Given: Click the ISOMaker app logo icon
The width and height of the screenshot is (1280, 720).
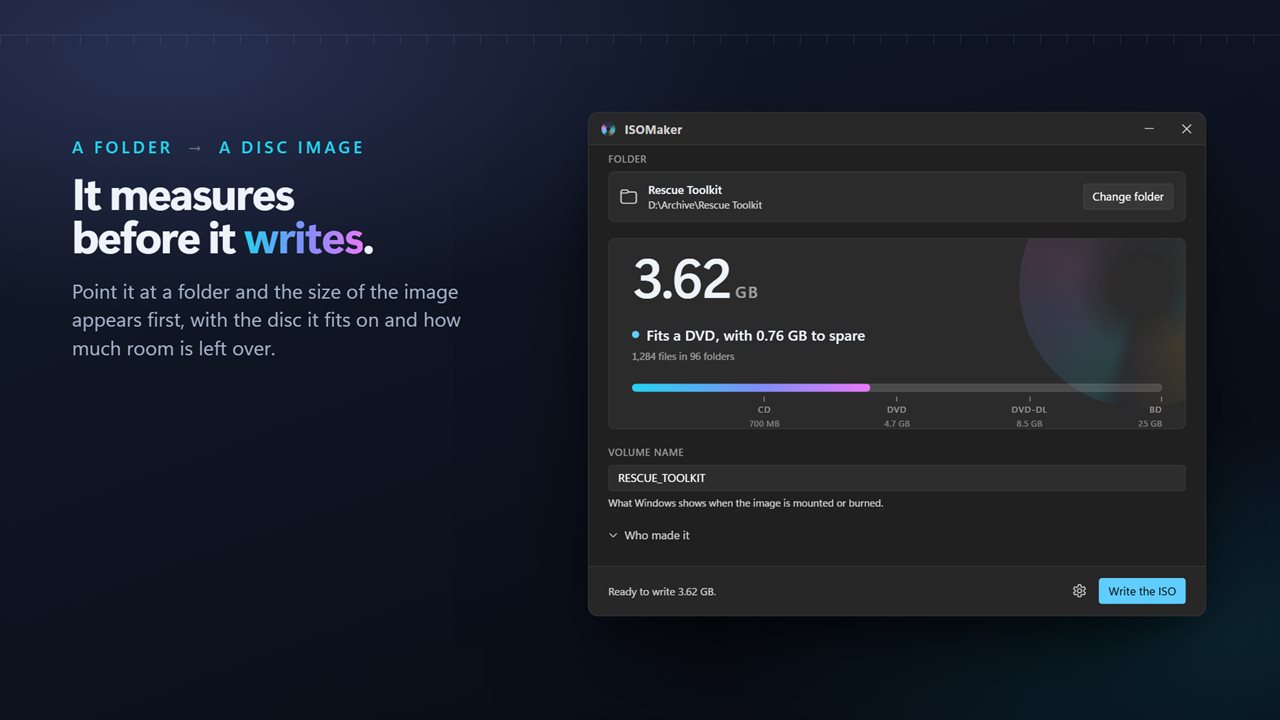Looking at the screenshot, I should 608,129.
